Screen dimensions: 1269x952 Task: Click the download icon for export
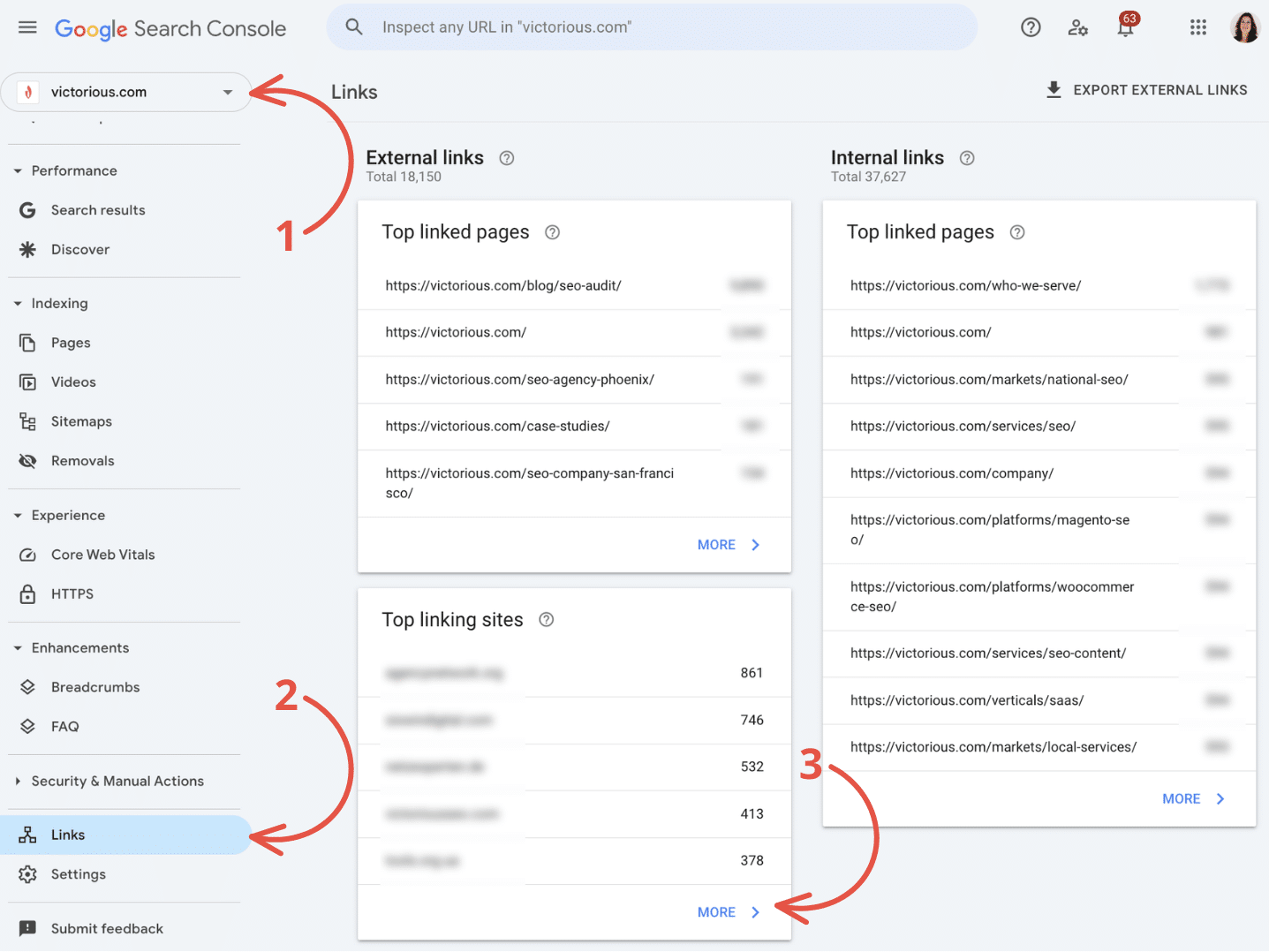point(1054,90)
